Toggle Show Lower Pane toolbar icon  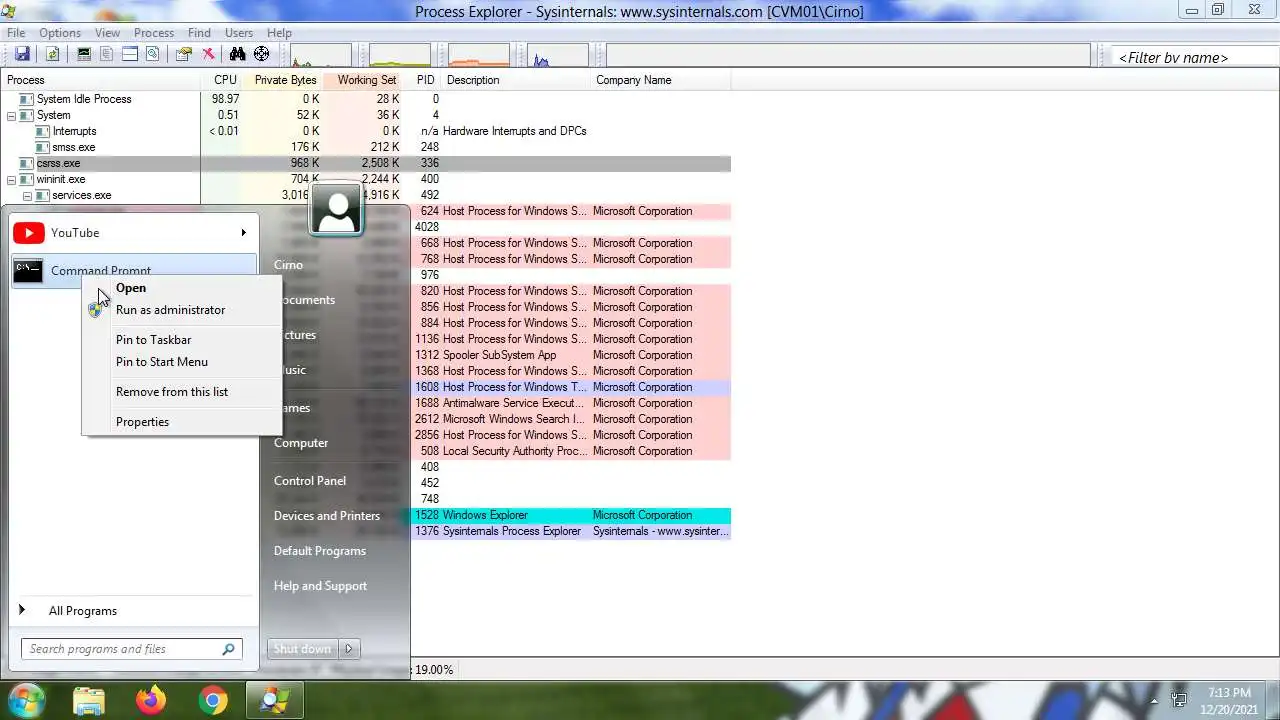click(130, 55)
